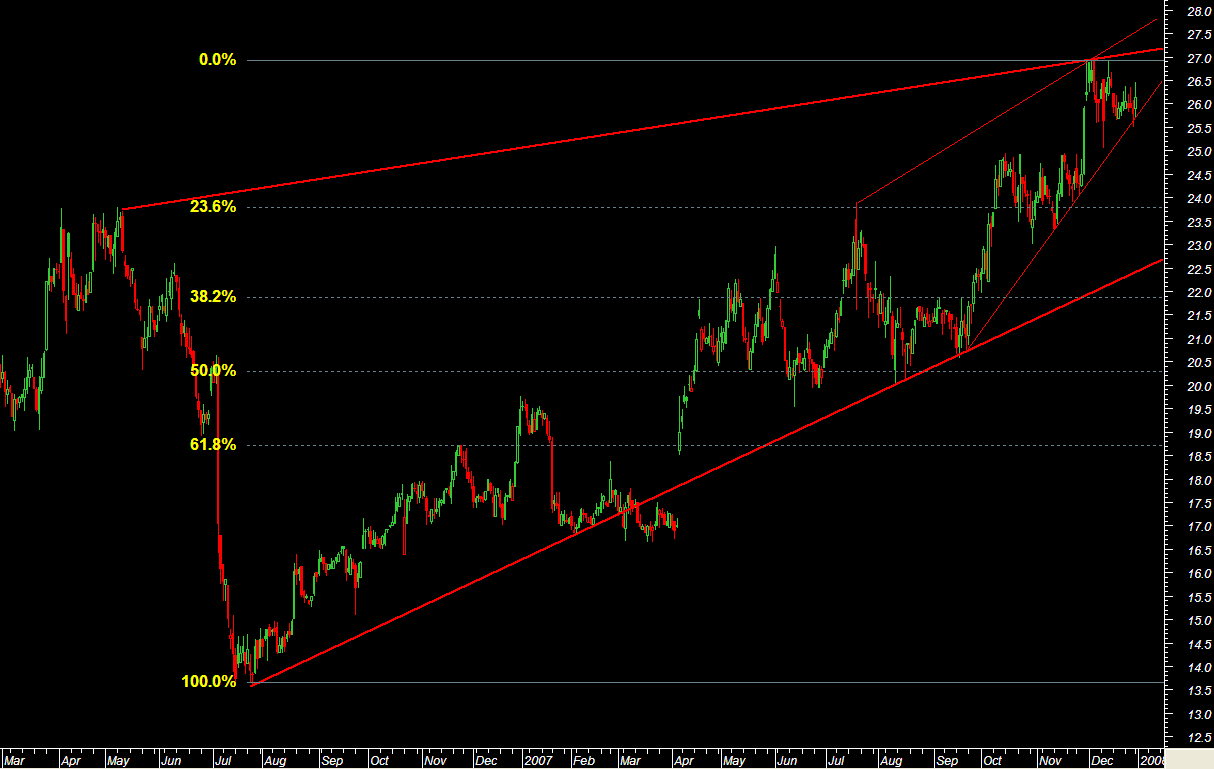This screenshot has width=1214, height=769.
Task: Click the 15.0 price axis label
Action: coord(1199,621)
